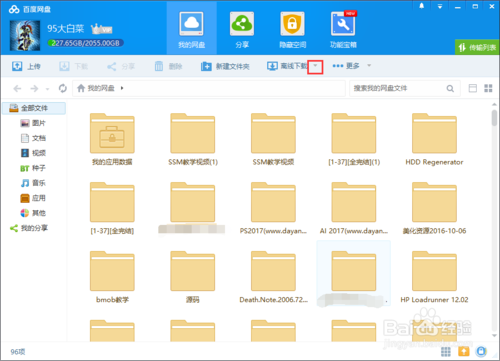This screenshot has width=500, height=361.
Task: Click the 百度网盘 logo
Action: (x=30, y=9)
